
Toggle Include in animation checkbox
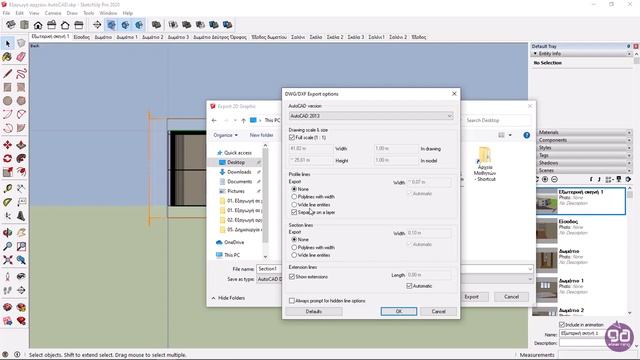click(562, 325)
